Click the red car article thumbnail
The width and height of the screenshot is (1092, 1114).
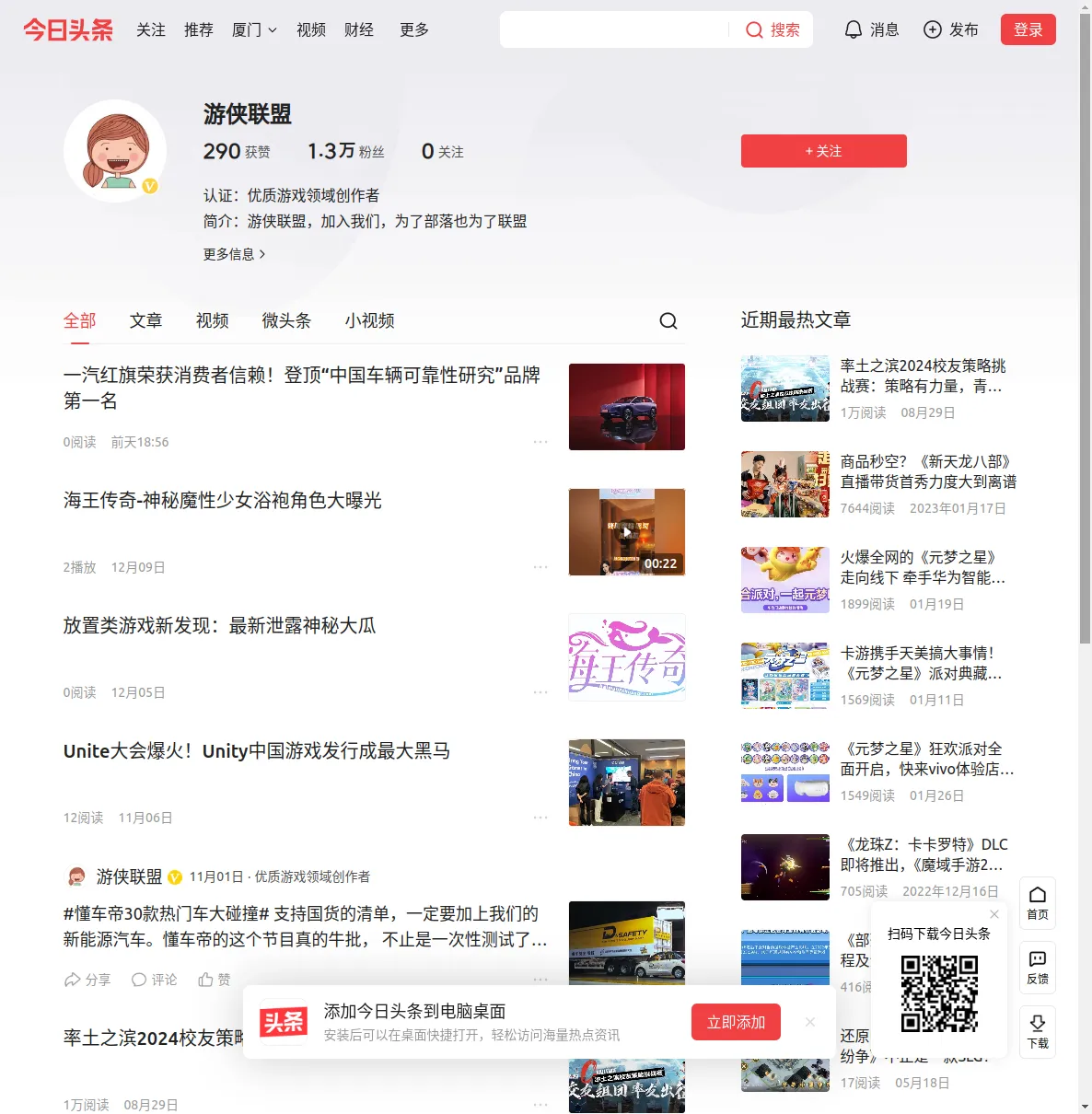627,407
